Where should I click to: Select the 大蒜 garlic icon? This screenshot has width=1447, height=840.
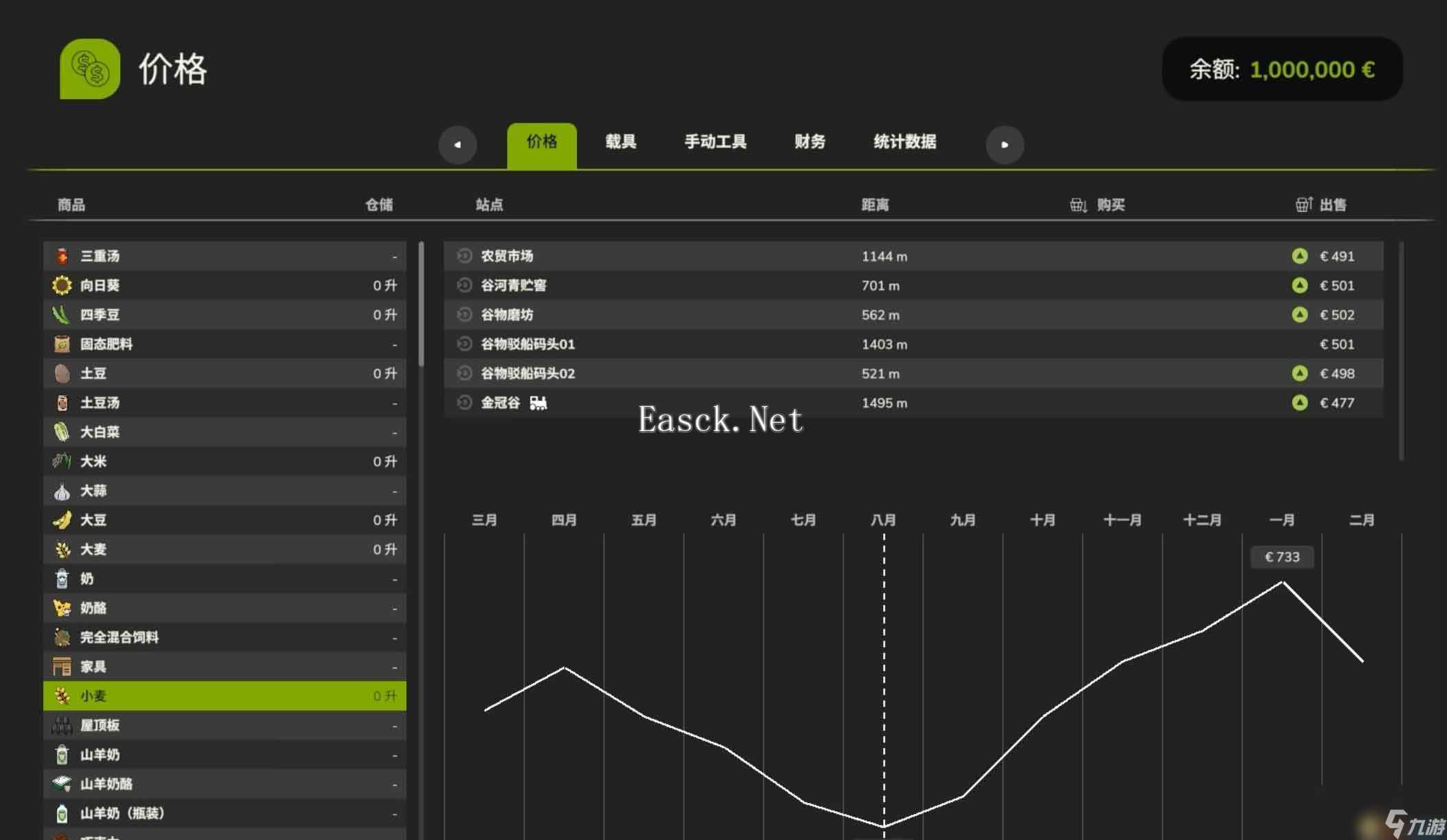tap(62, 491)
